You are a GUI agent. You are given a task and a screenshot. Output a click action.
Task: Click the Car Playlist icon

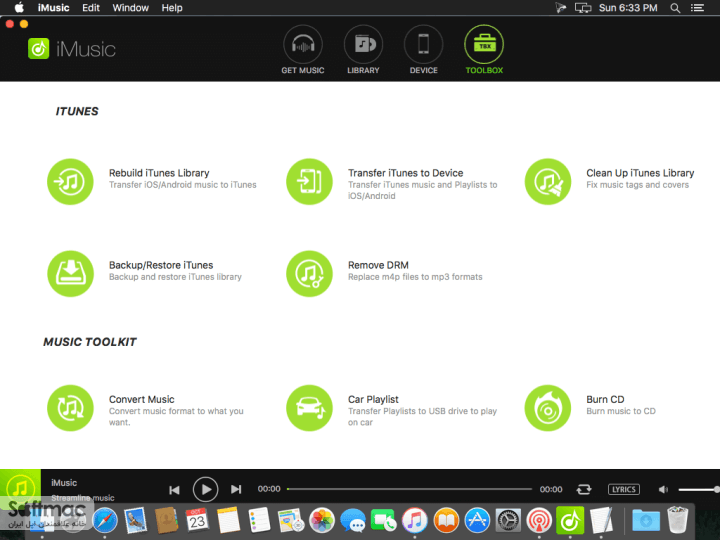[309, 408]
